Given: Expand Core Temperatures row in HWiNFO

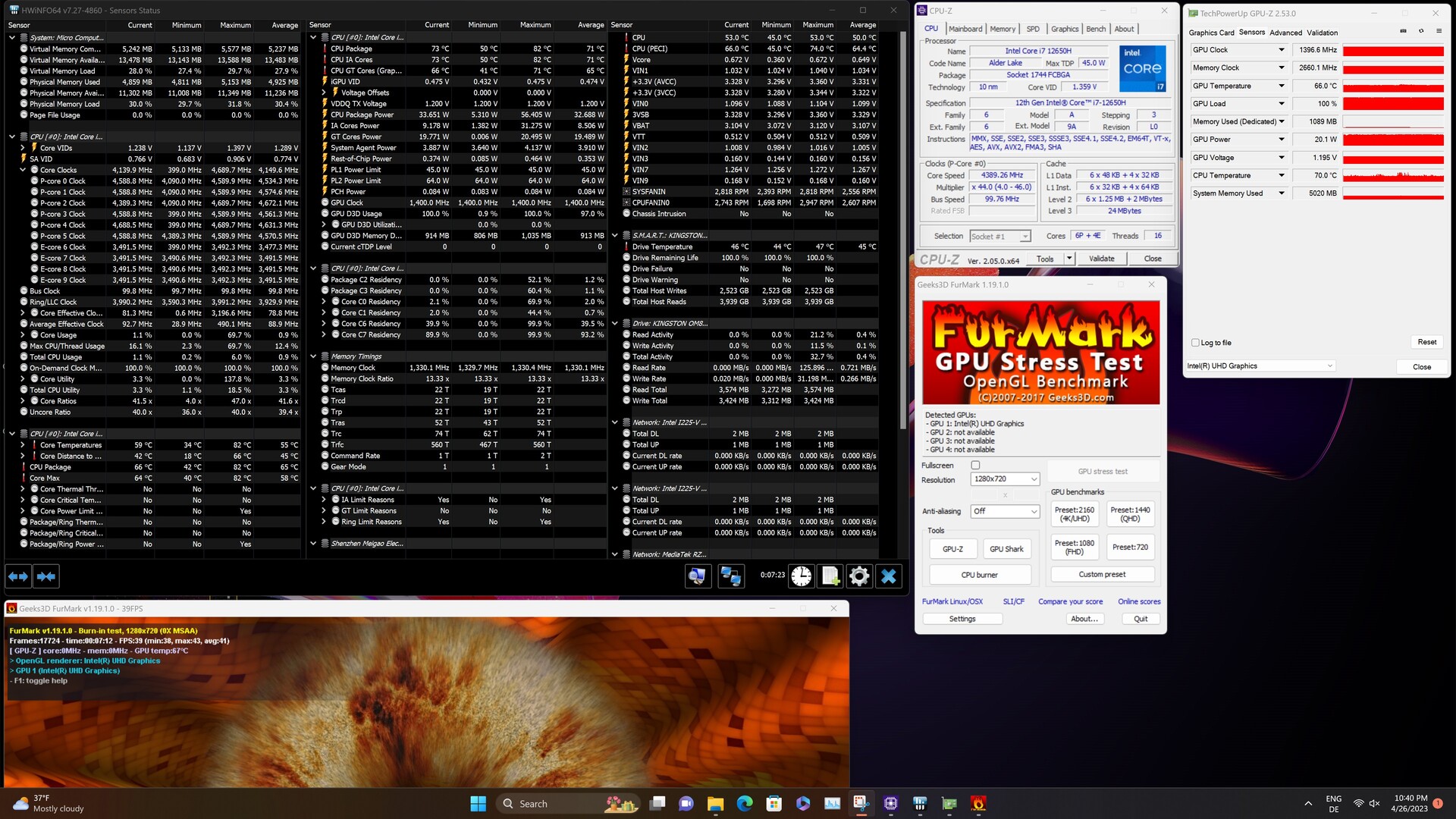Looking at the screenshot, I should (x=23, y=445).
